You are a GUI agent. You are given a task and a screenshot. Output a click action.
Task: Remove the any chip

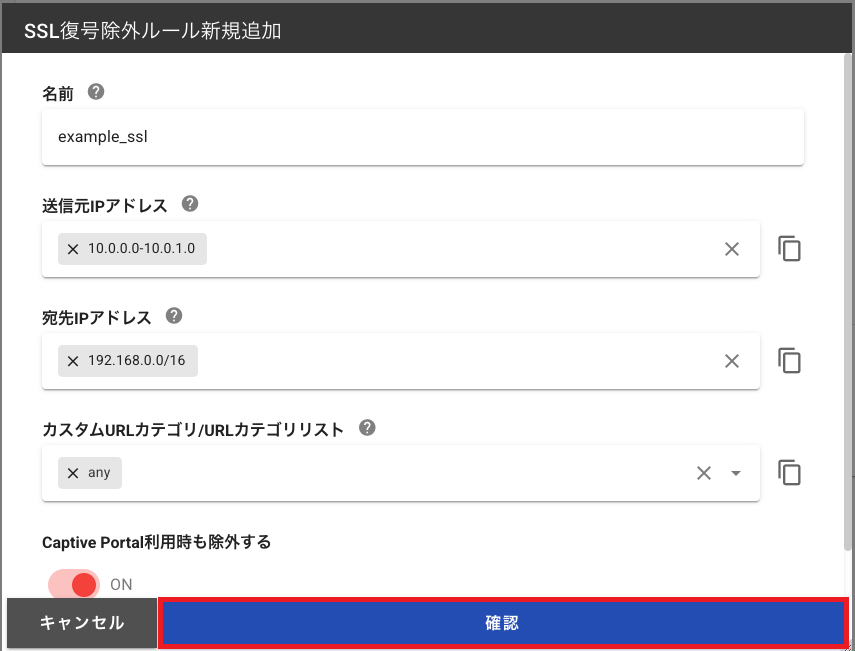point(73,473)
